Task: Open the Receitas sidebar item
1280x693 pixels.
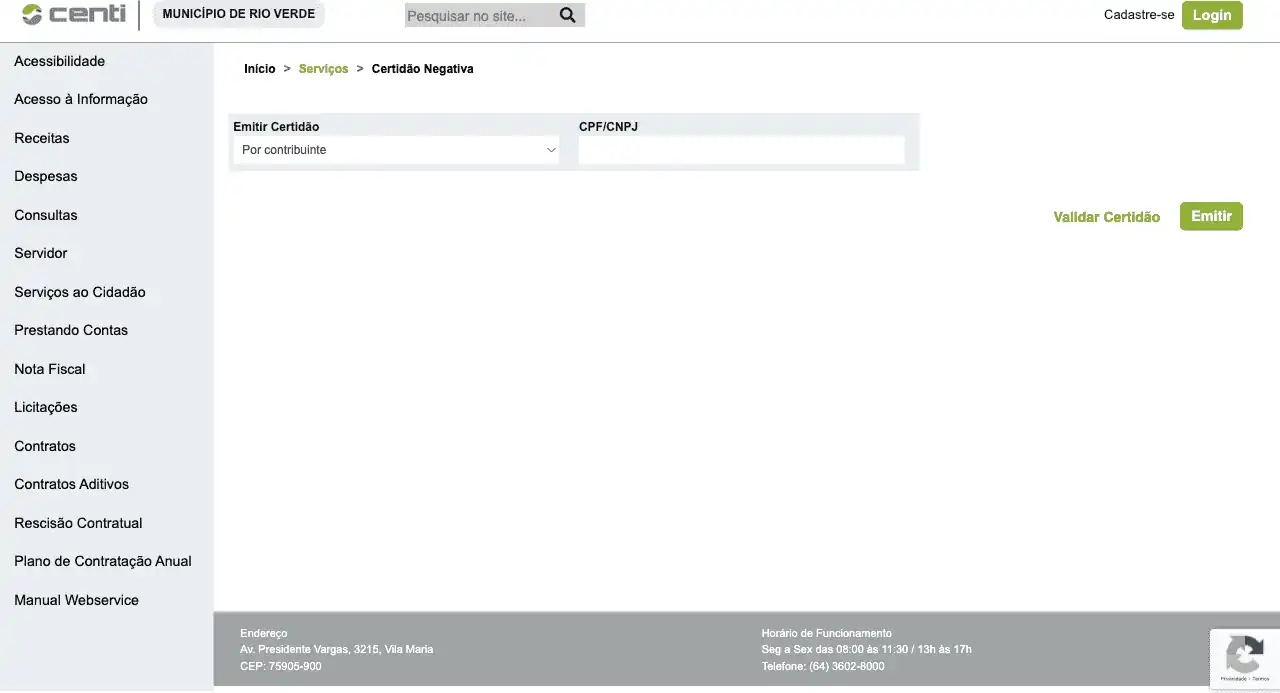Action: (42, 138)
